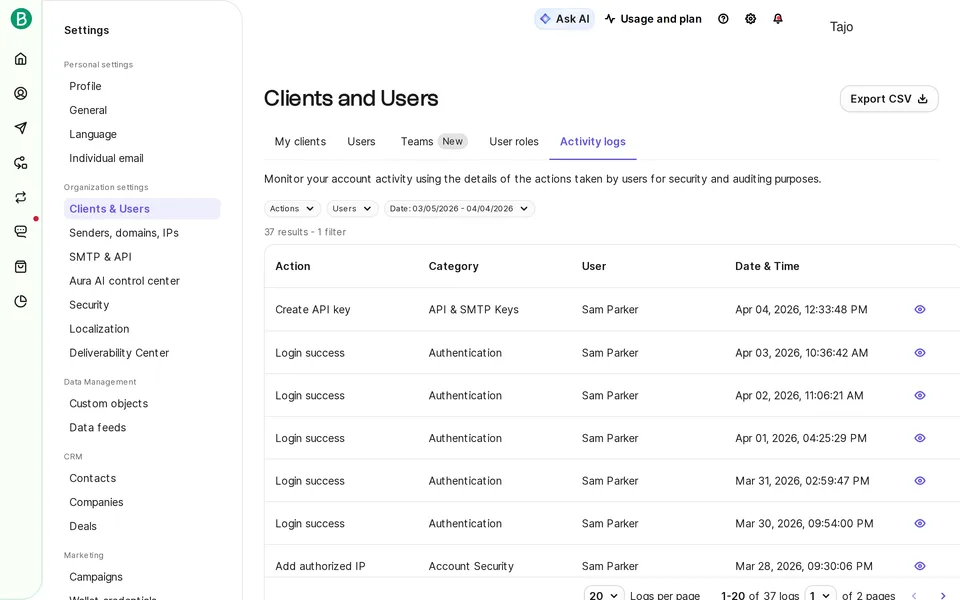Export activity logs as CSV
Viewport: 960px width, 600px height.
click(x=889, y=99)
